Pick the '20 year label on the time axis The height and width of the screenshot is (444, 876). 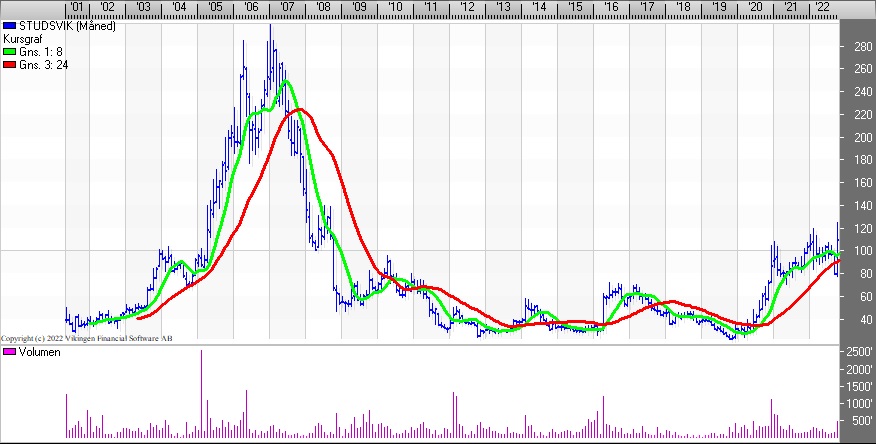click(754, 7)
